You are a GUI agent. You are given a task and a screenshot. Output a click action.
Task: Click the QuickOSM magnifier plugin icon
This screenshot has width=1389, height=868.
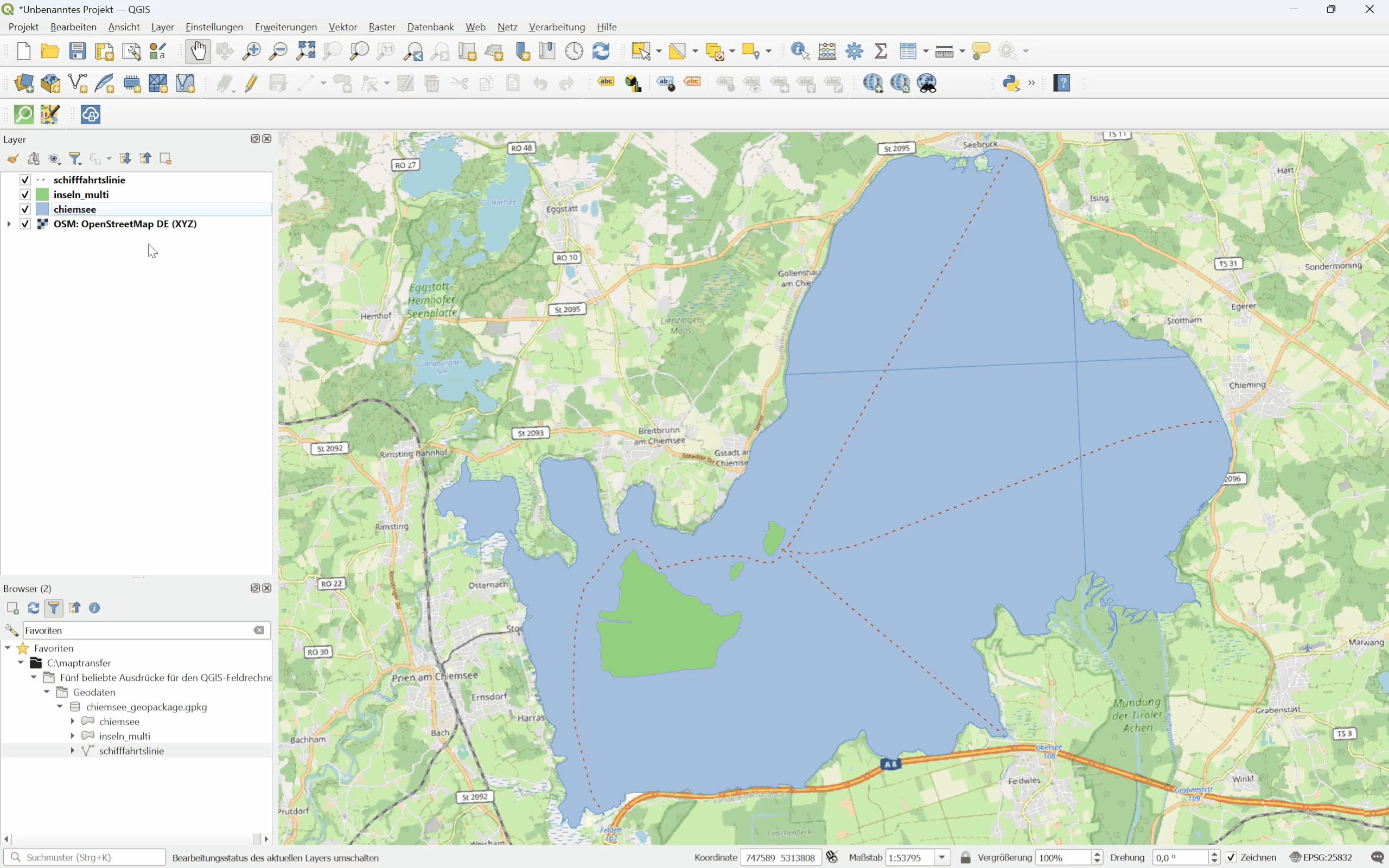pyautogui.click(x=23, y=114)
